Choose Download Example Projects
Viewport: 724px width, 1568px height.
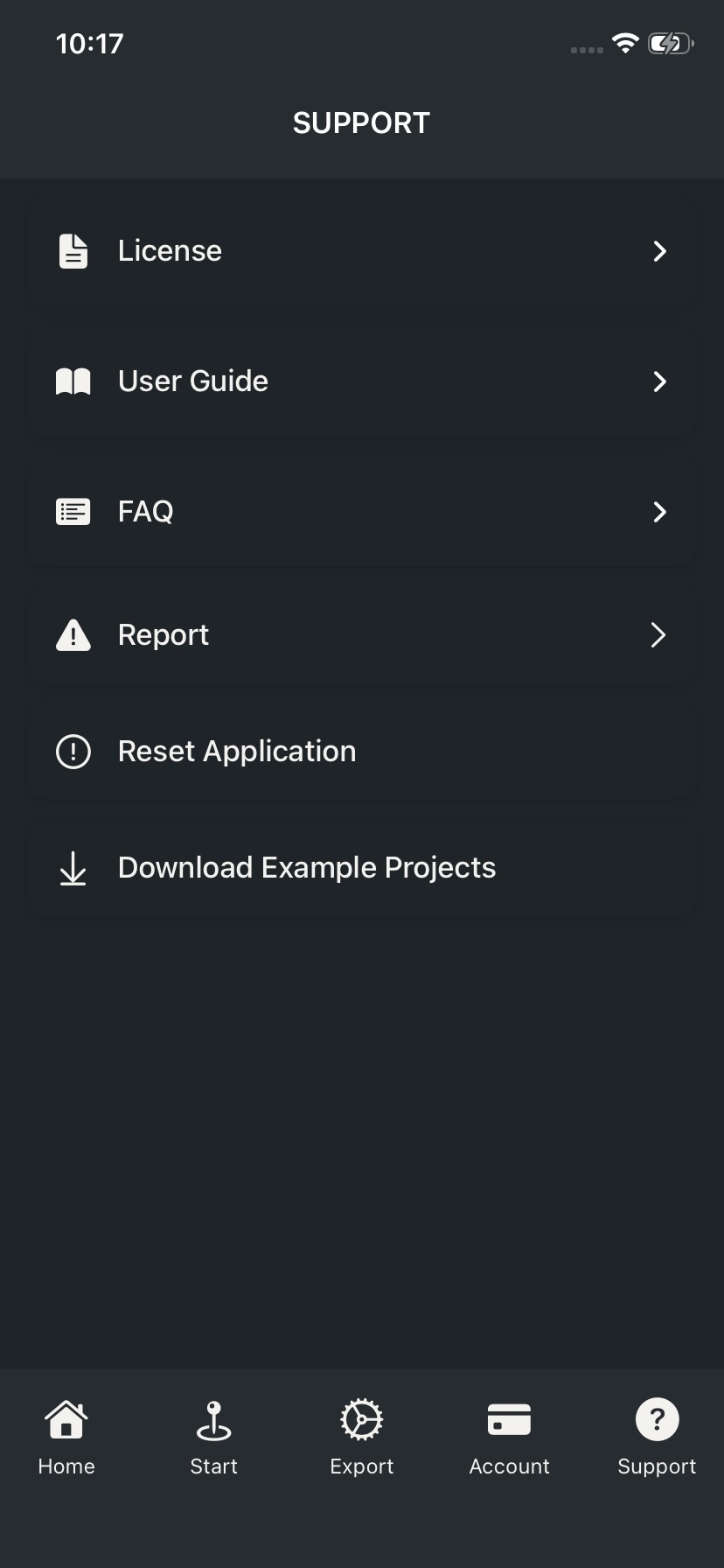point(307,868)
